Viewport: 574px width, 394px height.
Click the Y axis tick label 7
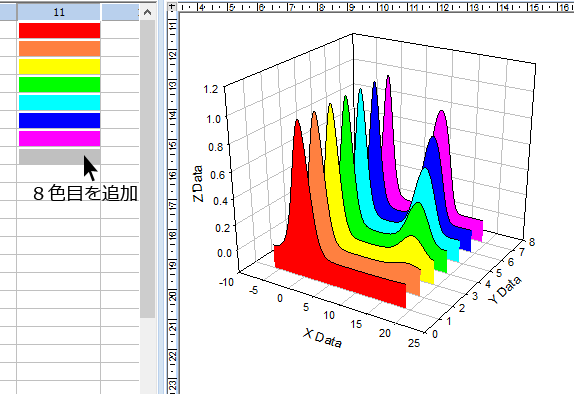click(522, 252)
